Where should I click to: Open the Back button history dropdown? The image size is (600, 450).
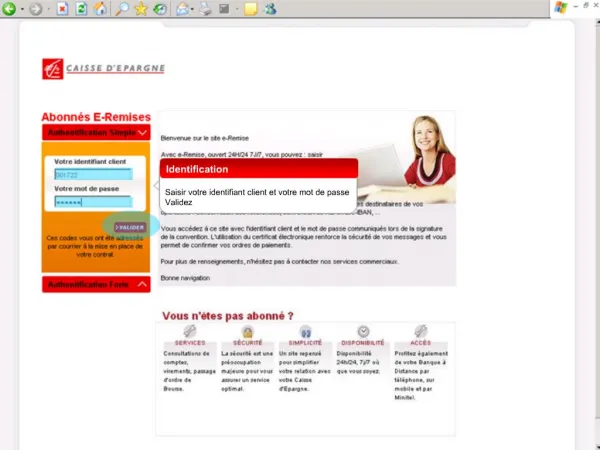click(x=22, y=9)
